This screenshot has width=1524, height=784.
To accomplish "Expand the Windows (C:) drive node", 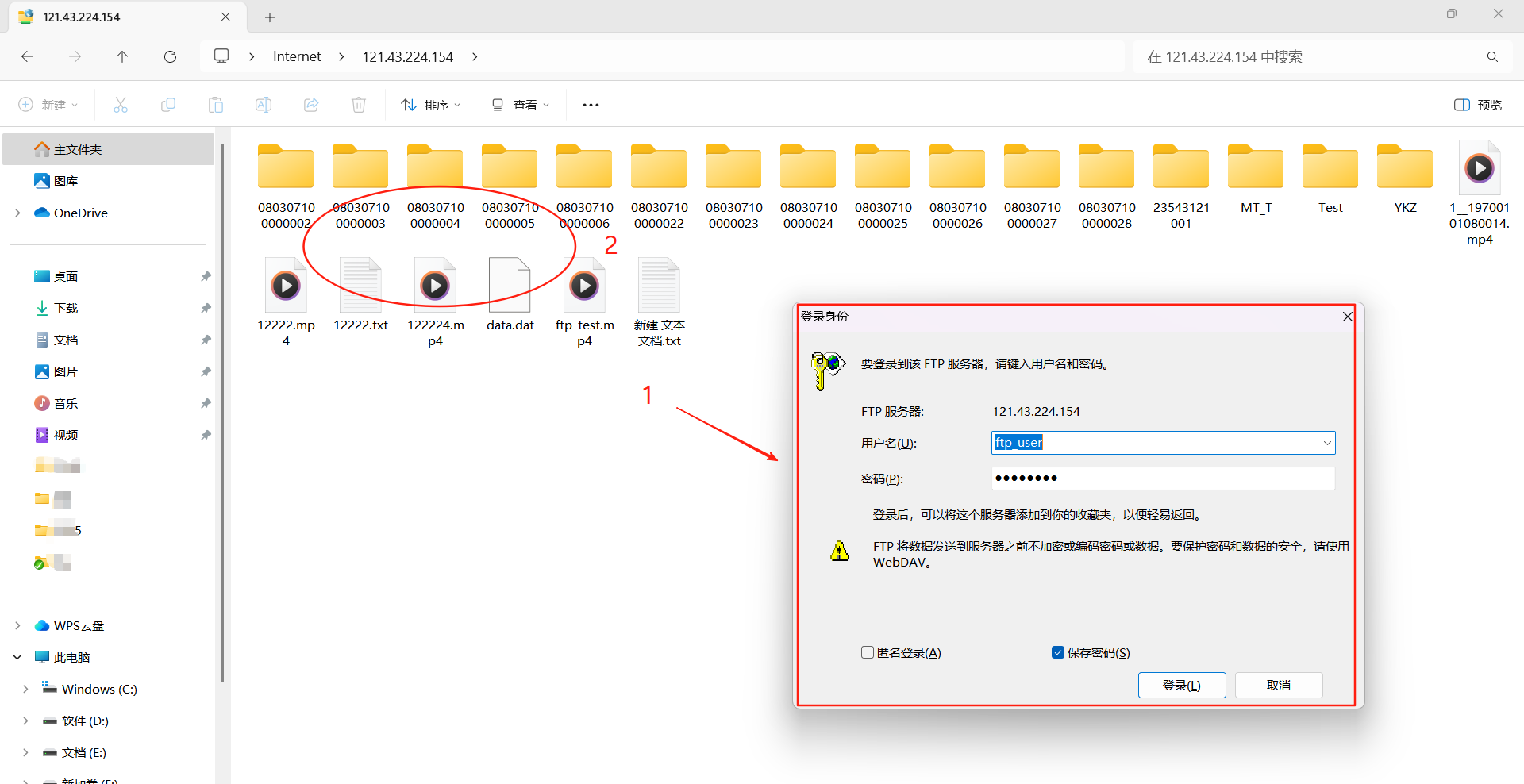I will 25,689.
